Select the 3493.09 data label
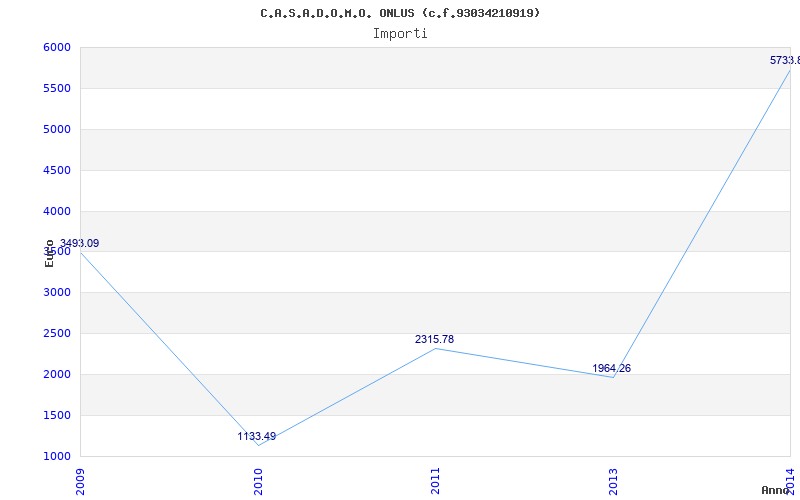800x500 pixels. [79, 243]
